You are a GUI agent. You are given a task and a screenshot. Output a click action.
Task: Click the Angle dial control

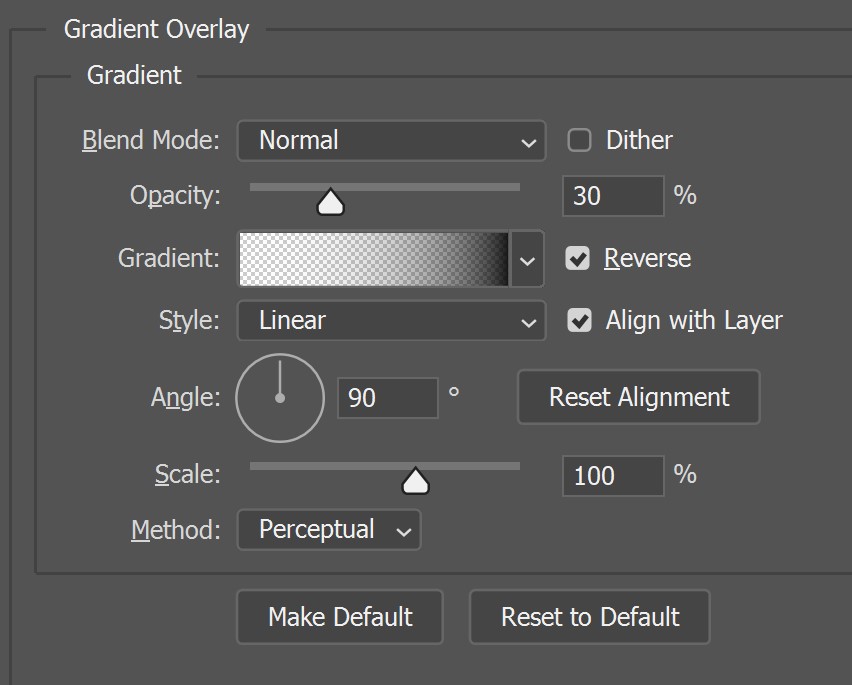point(280,398)
